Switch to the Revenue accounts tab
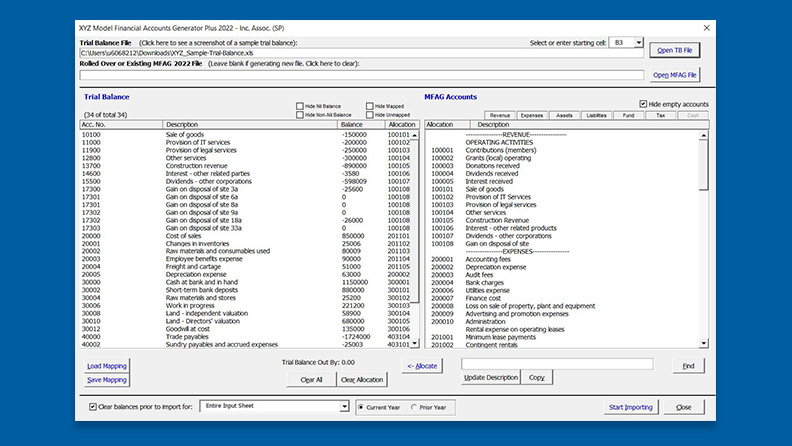This screenshot has height=446, width=792. click(500, 115)
